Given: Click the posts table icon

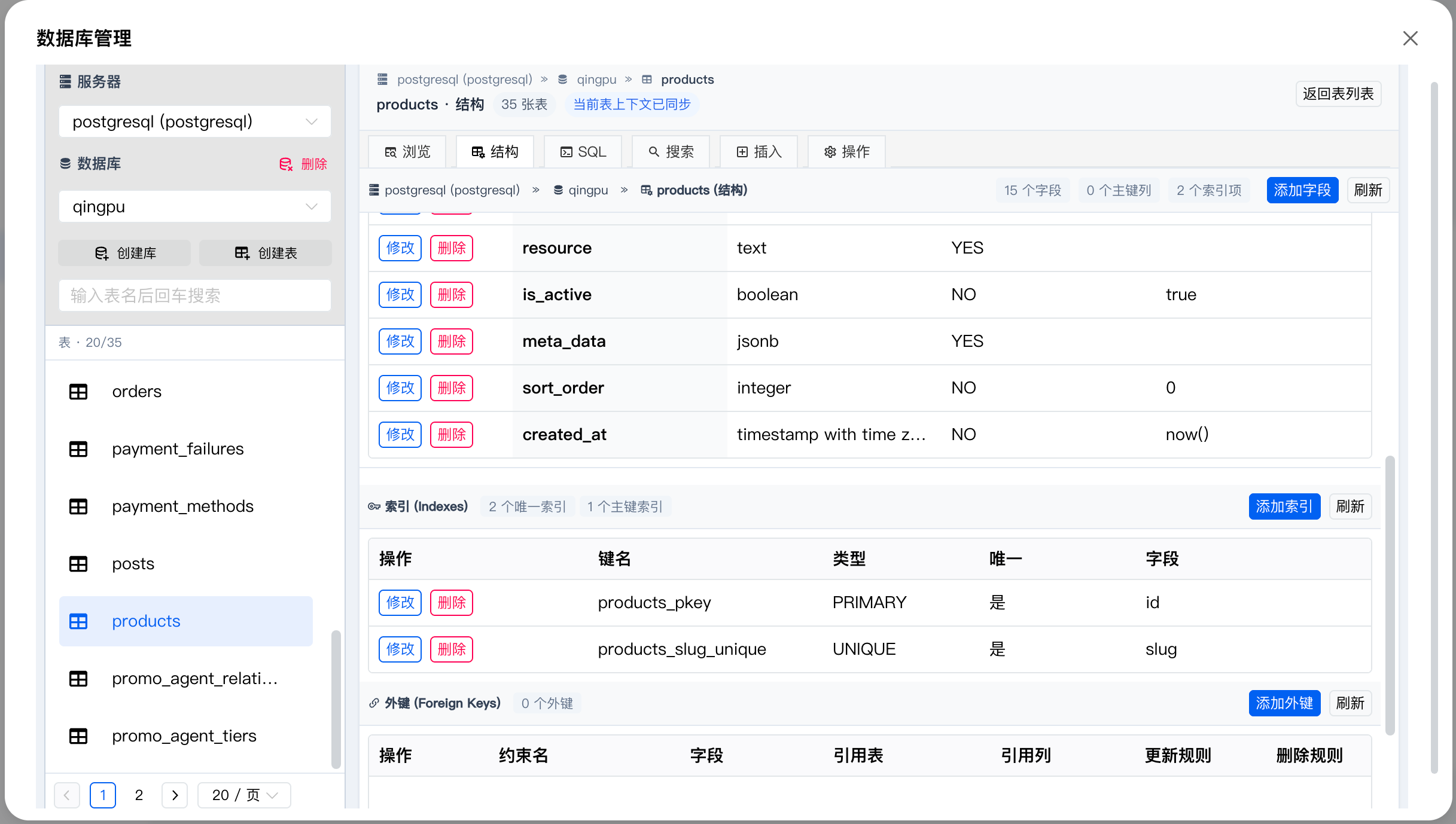Looking at the screenshot, I should [x=78, y=564].
